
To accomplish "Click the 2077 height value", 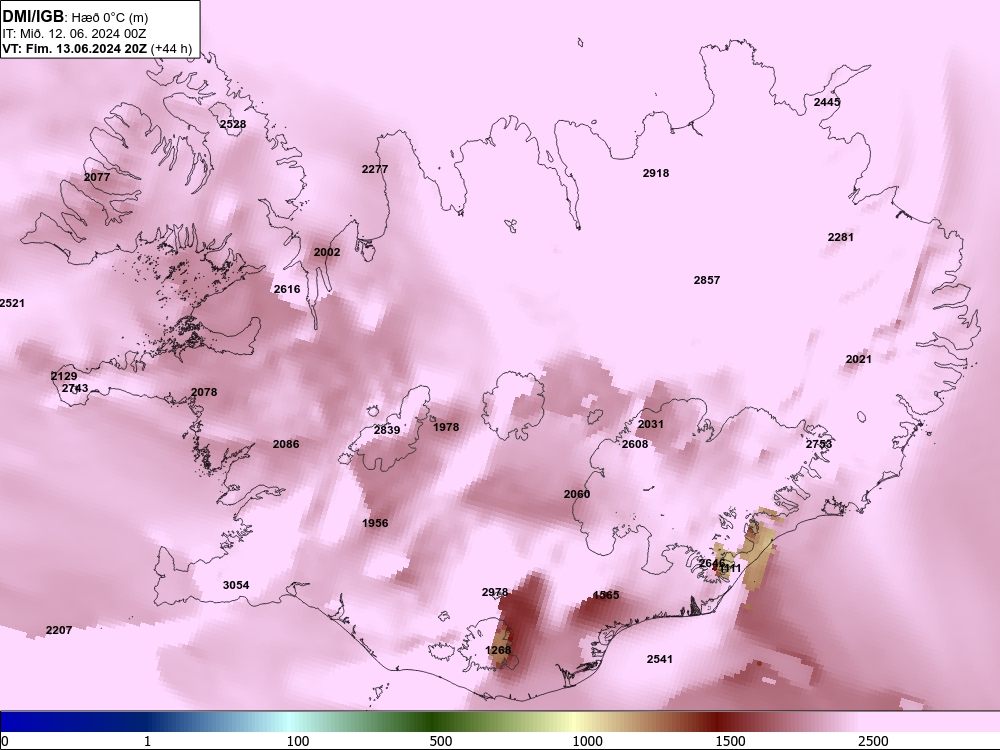I will (97, 177).
